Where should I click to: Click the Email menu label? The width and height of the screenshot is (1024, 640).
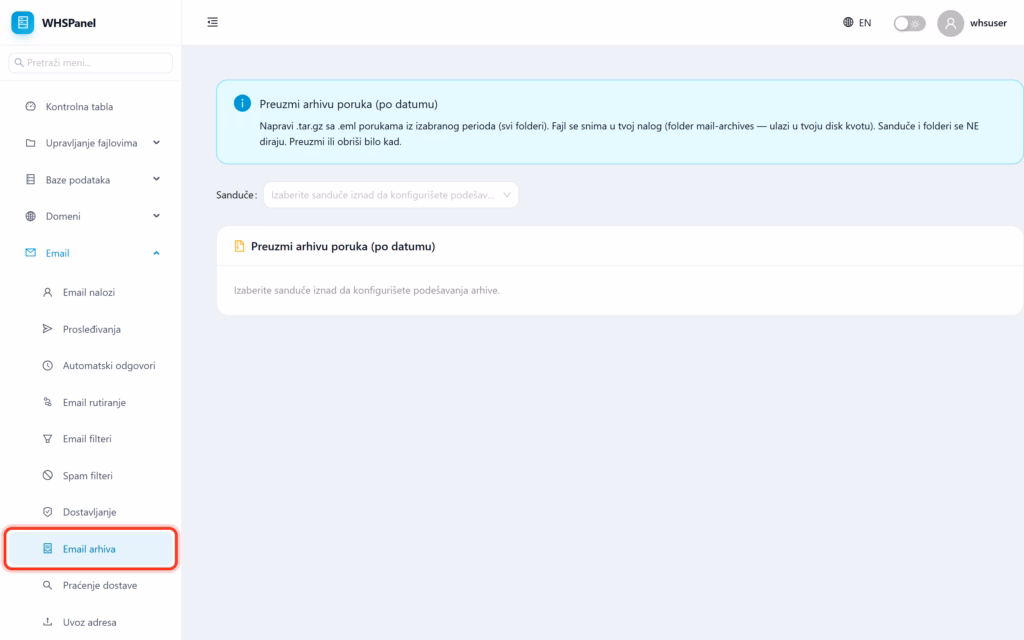pos(57,253)
